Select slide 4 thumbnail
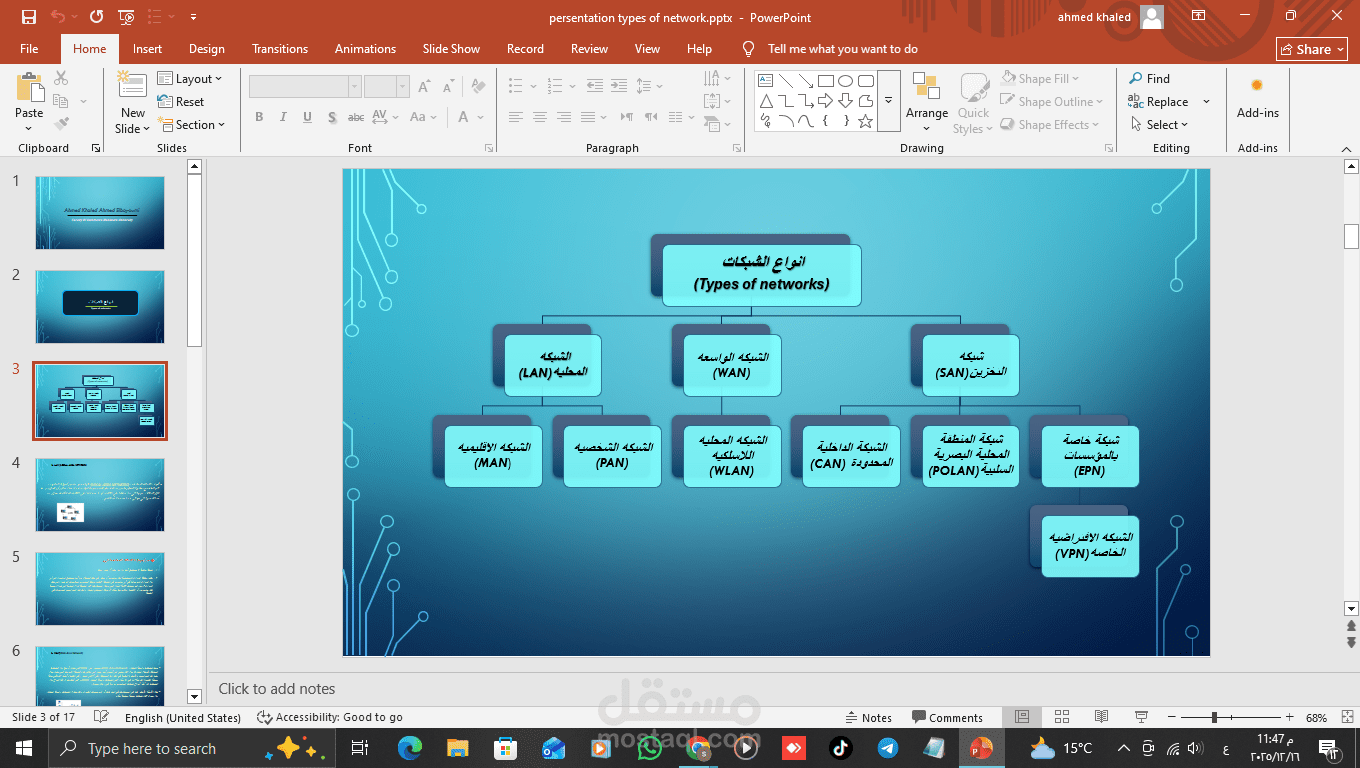1360x768 pixels. point(100,495)
